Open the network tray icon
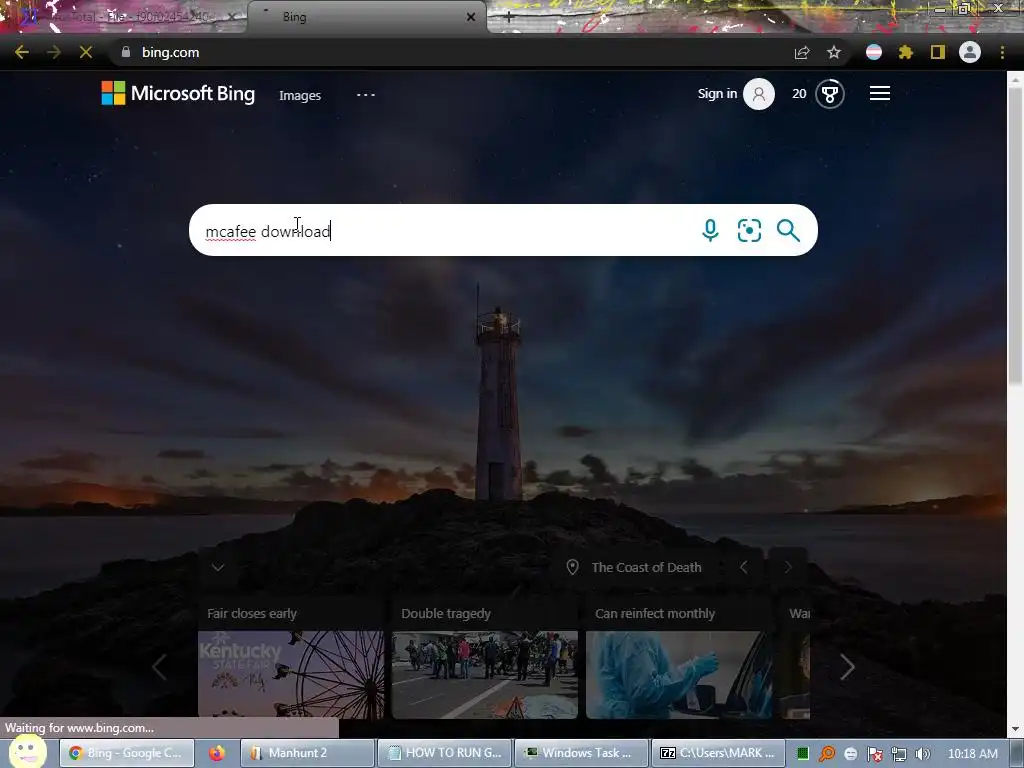This screenshot has height=768, width=1024. 899,754
